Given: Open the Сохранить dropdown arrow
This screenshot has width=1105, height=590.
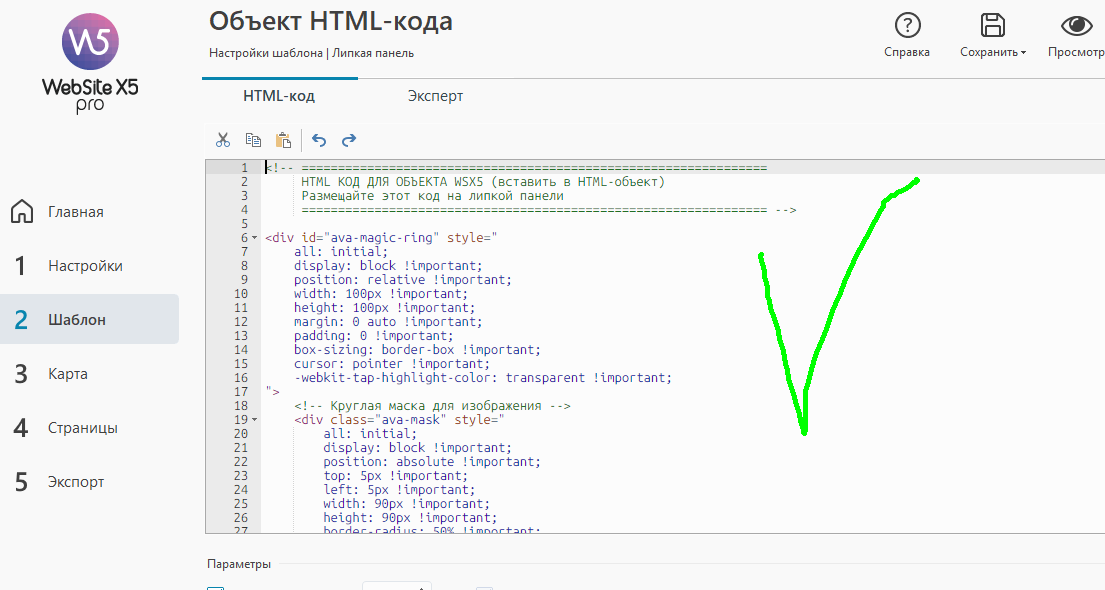Looking at the screenshot, I should [1023, 53].
